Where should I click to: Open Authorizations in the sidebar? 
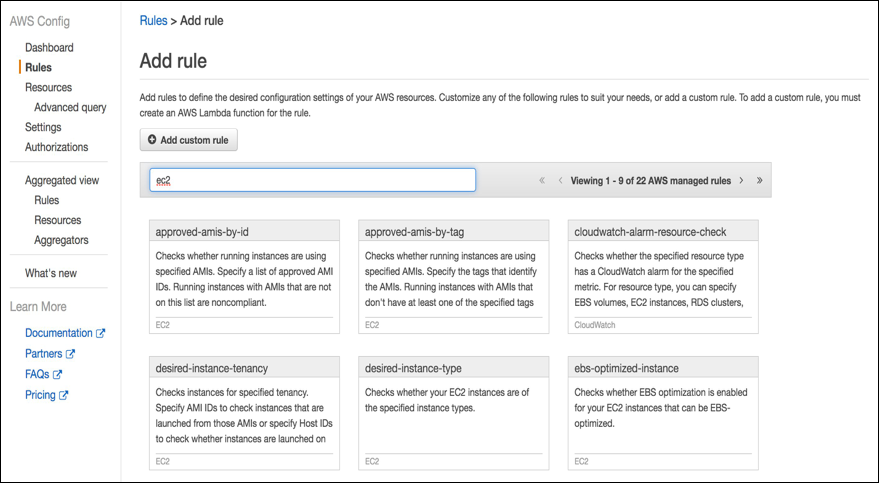coord(57,147)
